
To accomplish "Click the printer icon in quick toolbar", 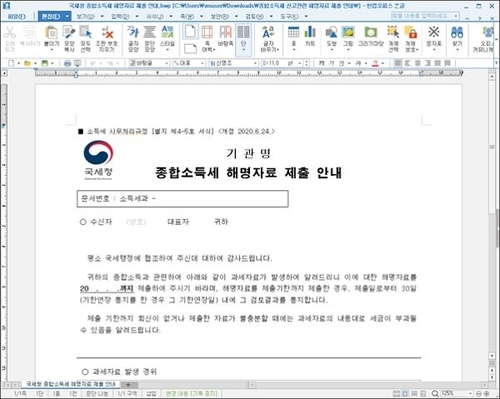I will point(67,63).
